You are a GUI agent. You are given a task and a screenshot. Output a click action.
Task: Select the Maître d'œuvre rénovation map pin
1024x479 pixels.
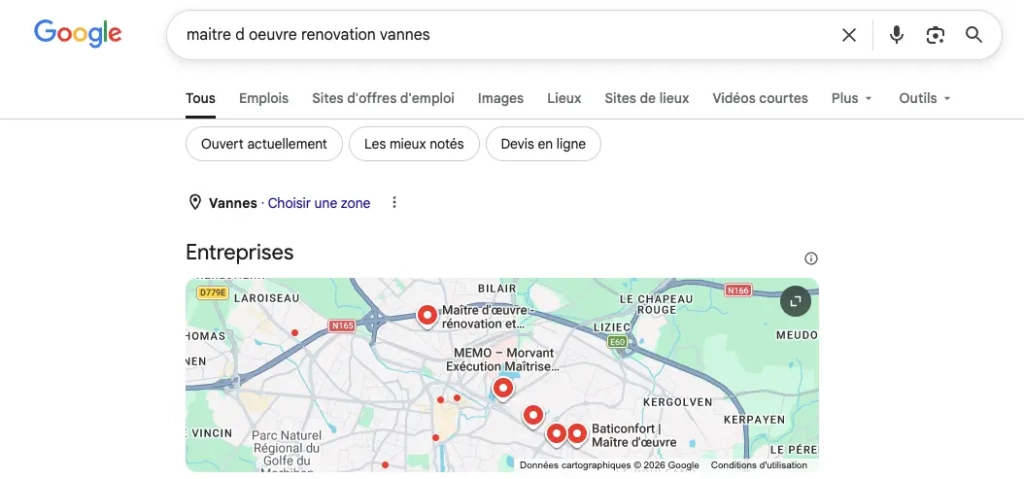click(427, 316)
